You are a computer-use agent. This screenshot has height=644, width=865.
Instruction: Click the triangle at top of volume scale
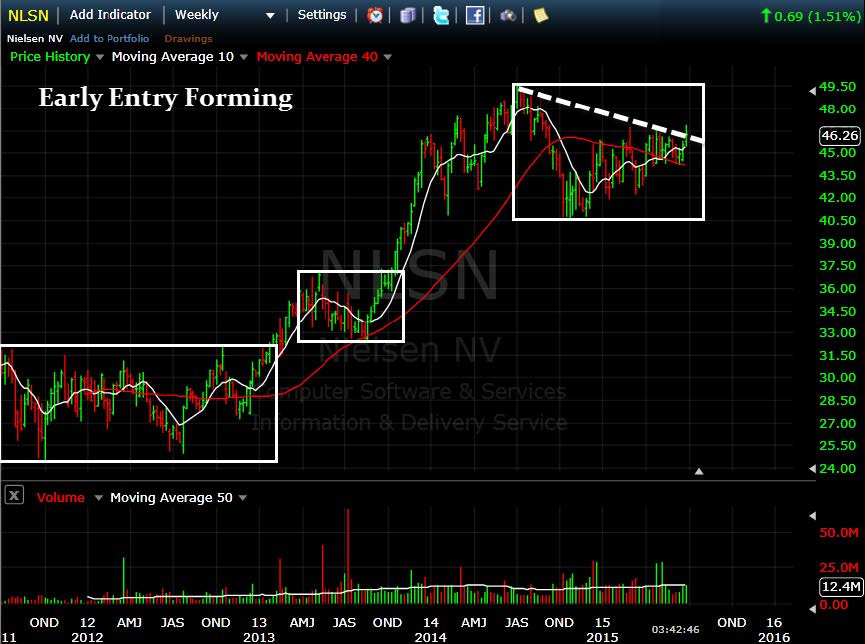[812, 515]
